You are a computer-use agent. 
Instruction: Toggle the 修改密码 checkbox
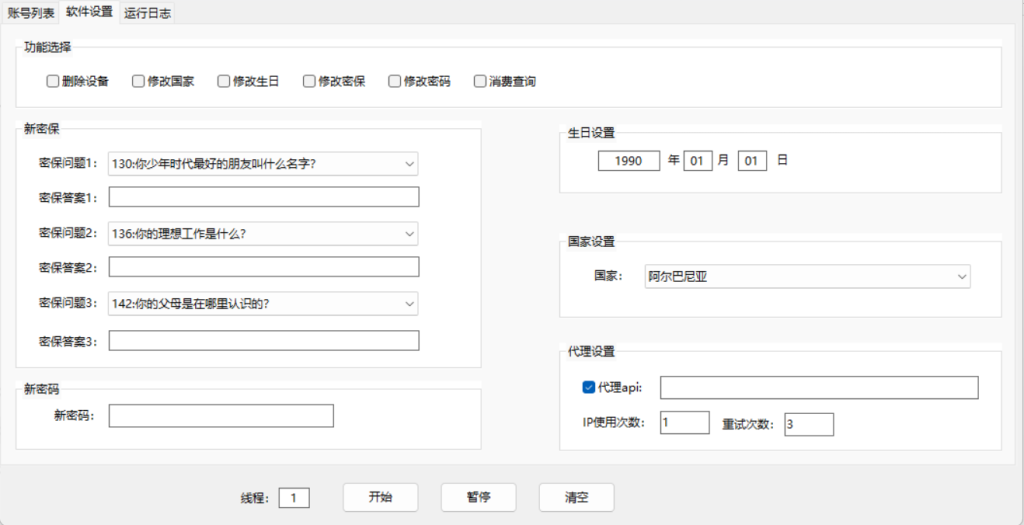[395, 81]
